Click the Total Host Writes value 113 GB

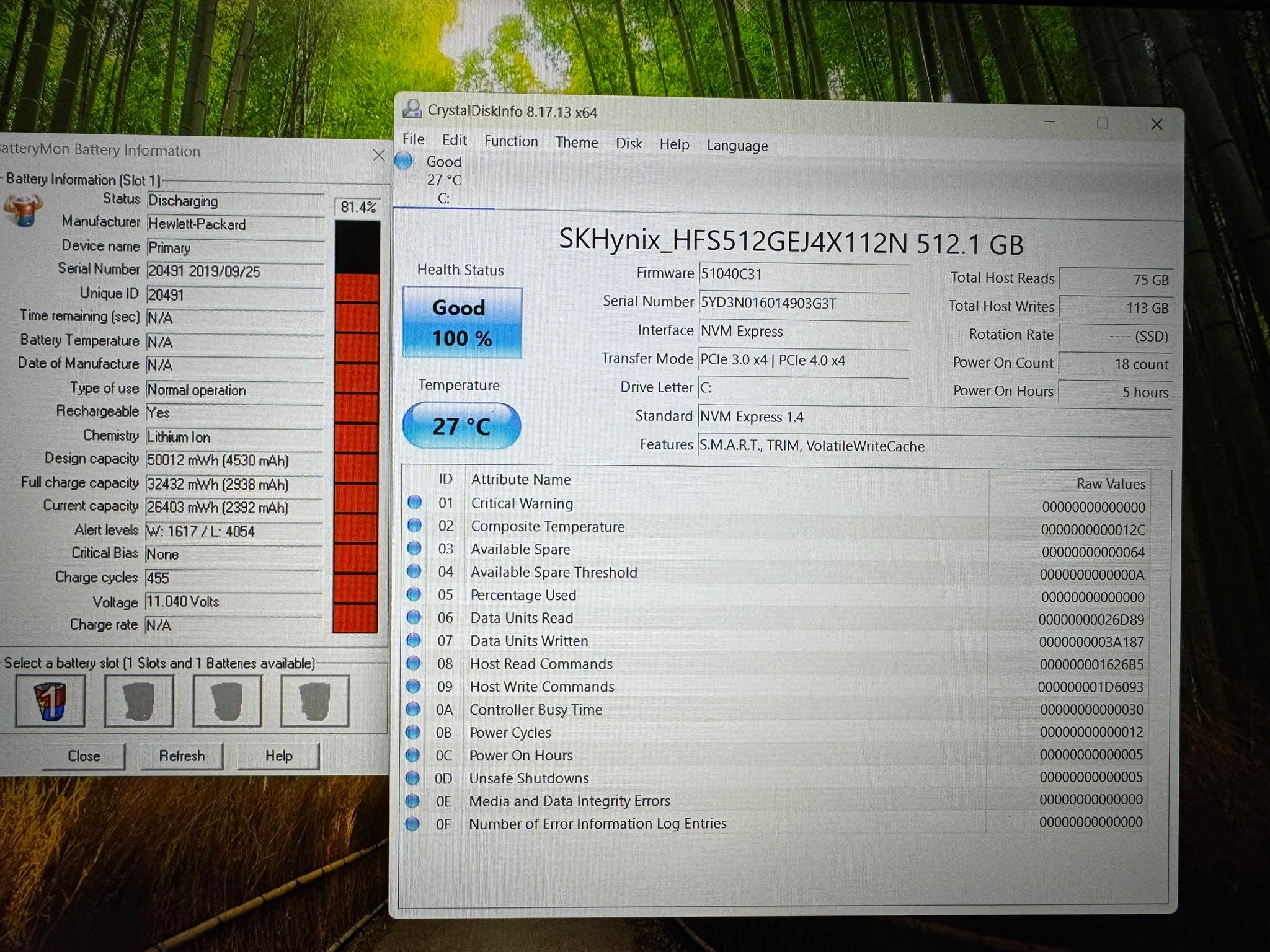tap(1116, 308)
